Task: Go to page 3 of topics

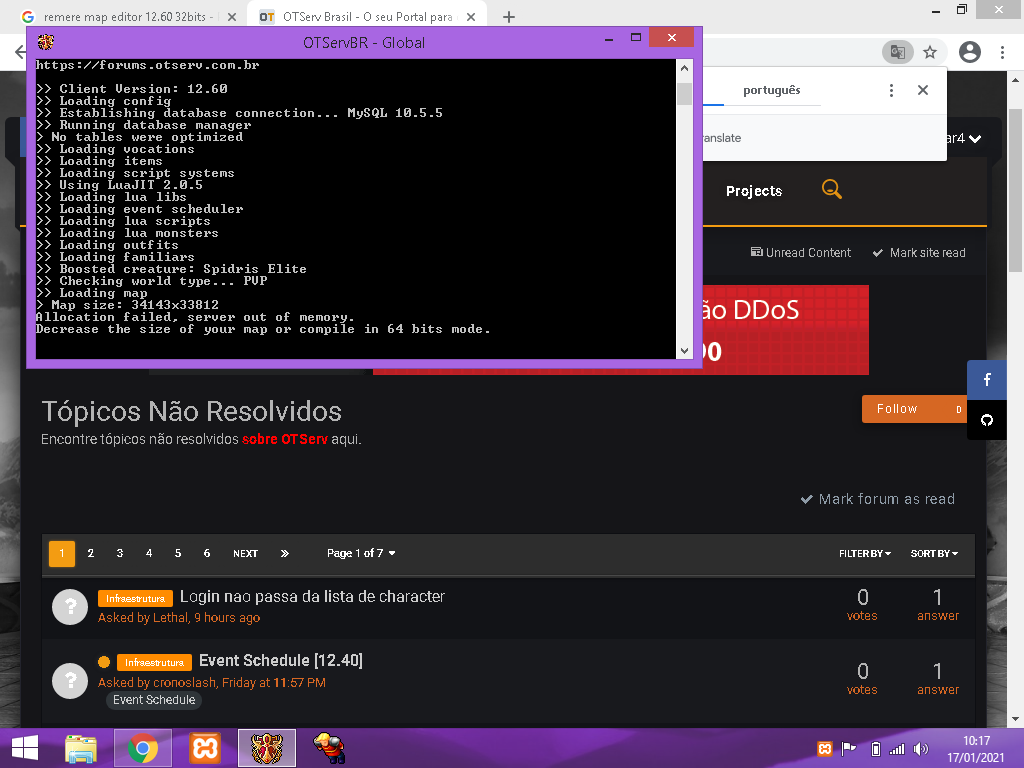Action: click(120, 553)
